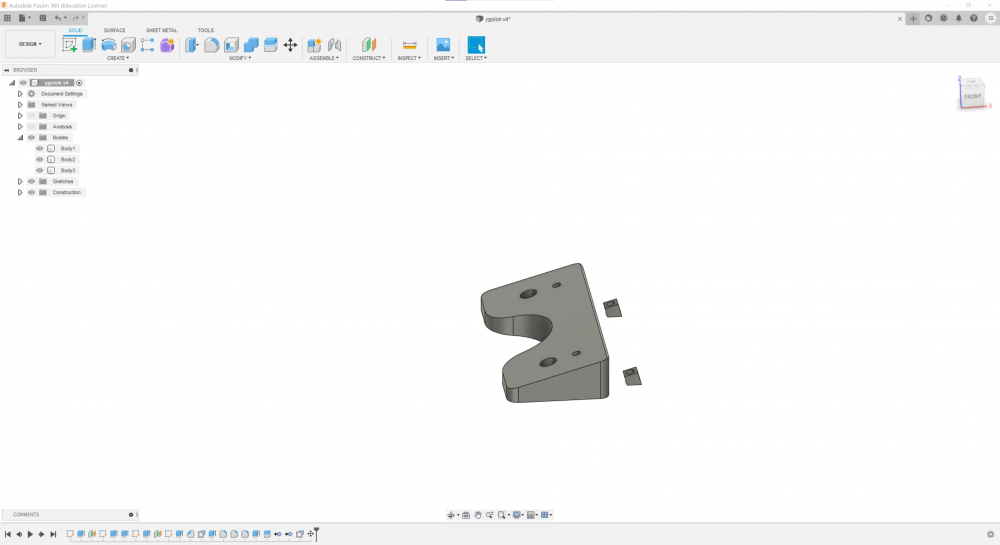Viewport: 1000px width, 545px height.
Task: Click the Move/Copy arrows icon
Action: (x=290, y=45)
